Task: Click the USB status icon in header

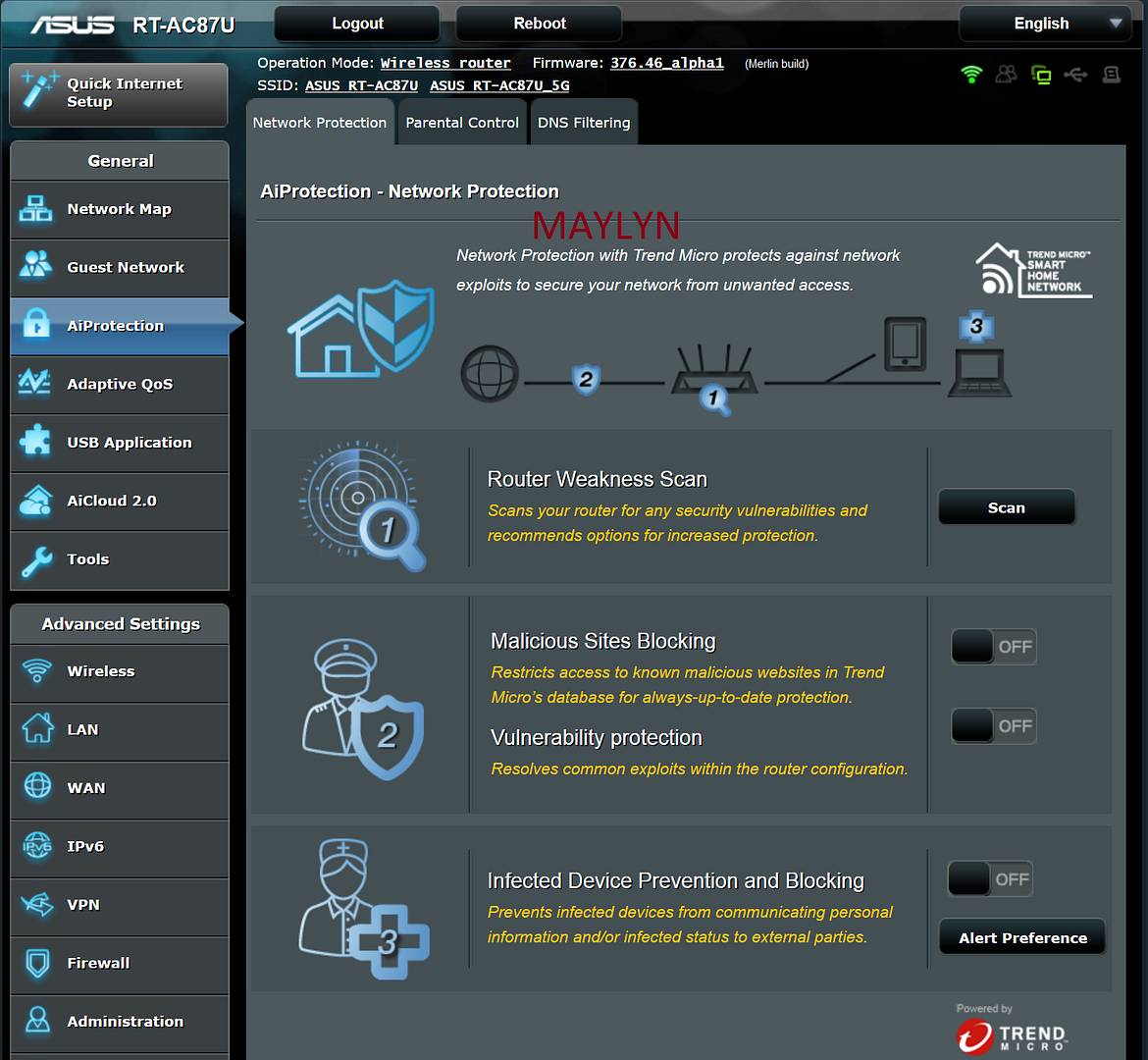Action: point(1075,75)
